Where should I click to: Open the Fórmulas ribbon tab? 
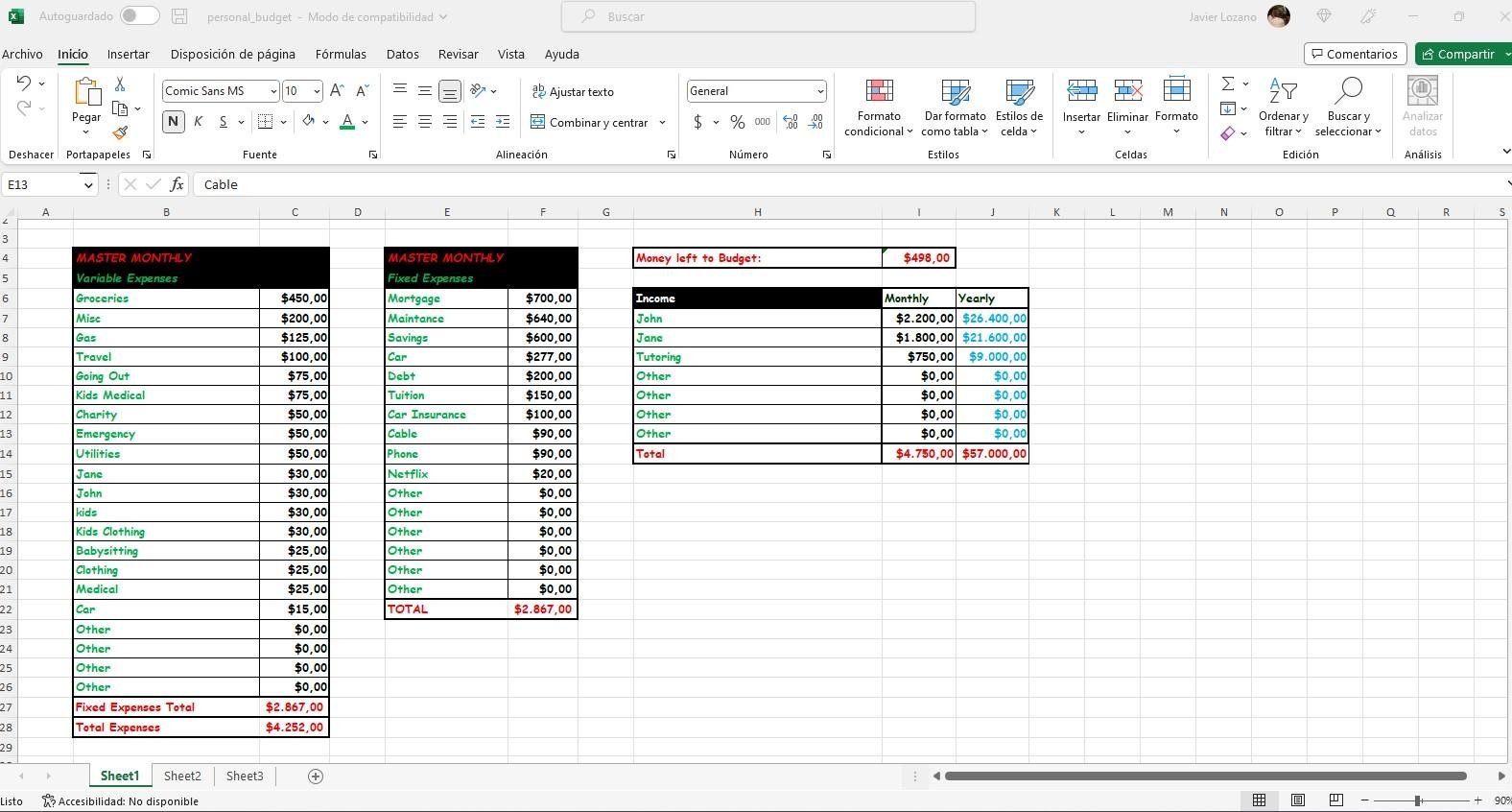(341, 54)
